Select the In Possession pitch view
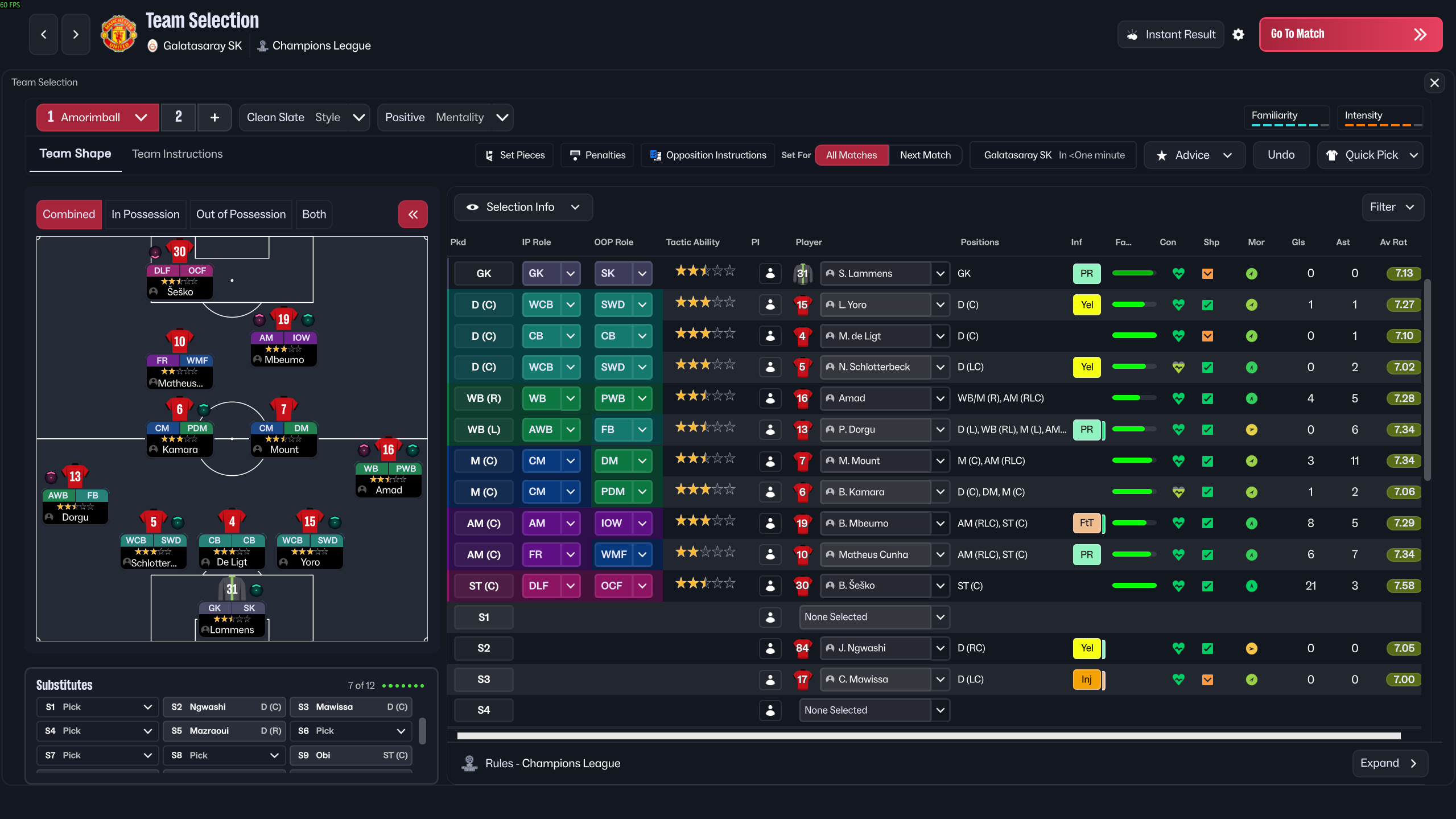This screenshot has width=1456, height=819. pos(145,215)
